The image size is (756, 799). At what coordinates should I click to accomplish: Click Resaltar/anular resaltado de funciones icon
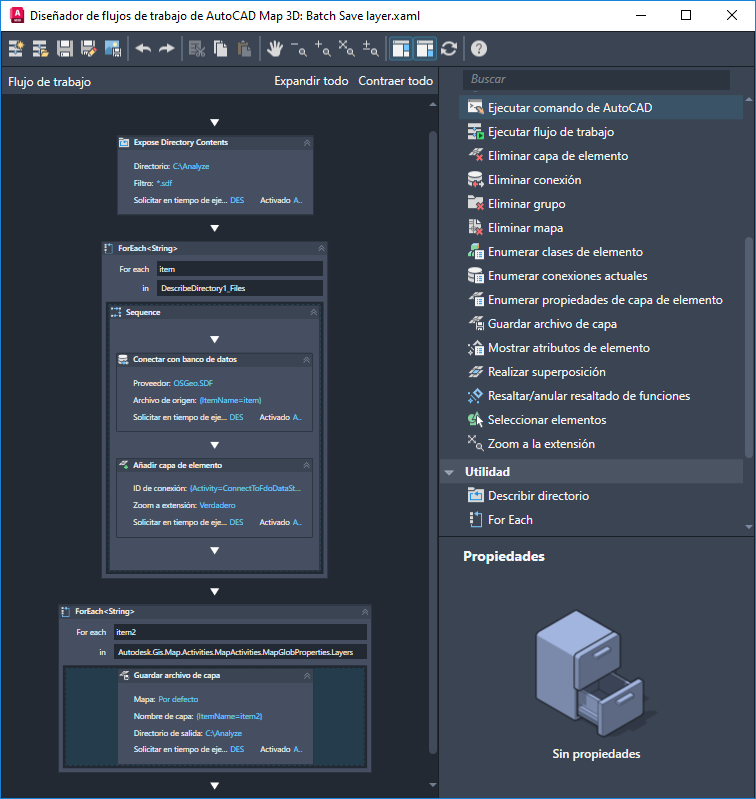(x=475, y=395)
